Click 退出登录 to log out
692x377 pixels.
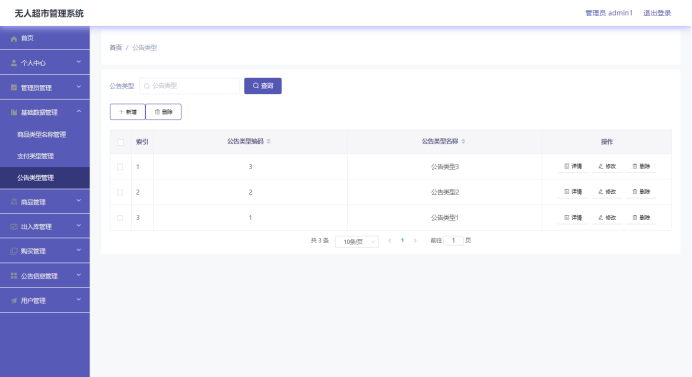657,13
